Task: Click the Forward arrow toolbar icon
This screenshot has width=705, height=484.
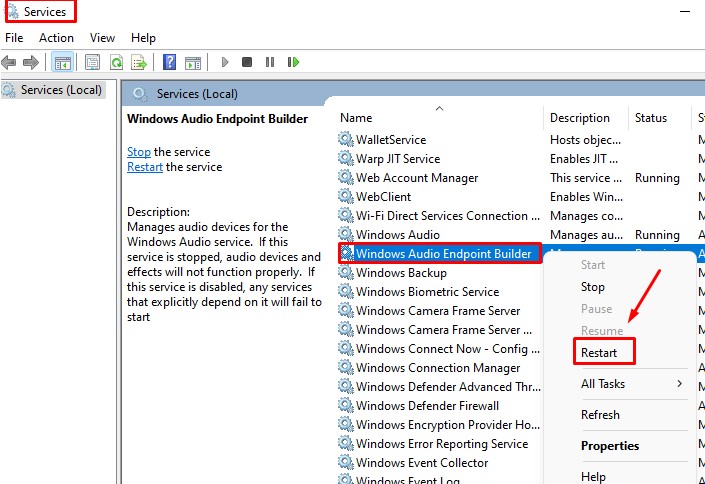Action: 31,62
